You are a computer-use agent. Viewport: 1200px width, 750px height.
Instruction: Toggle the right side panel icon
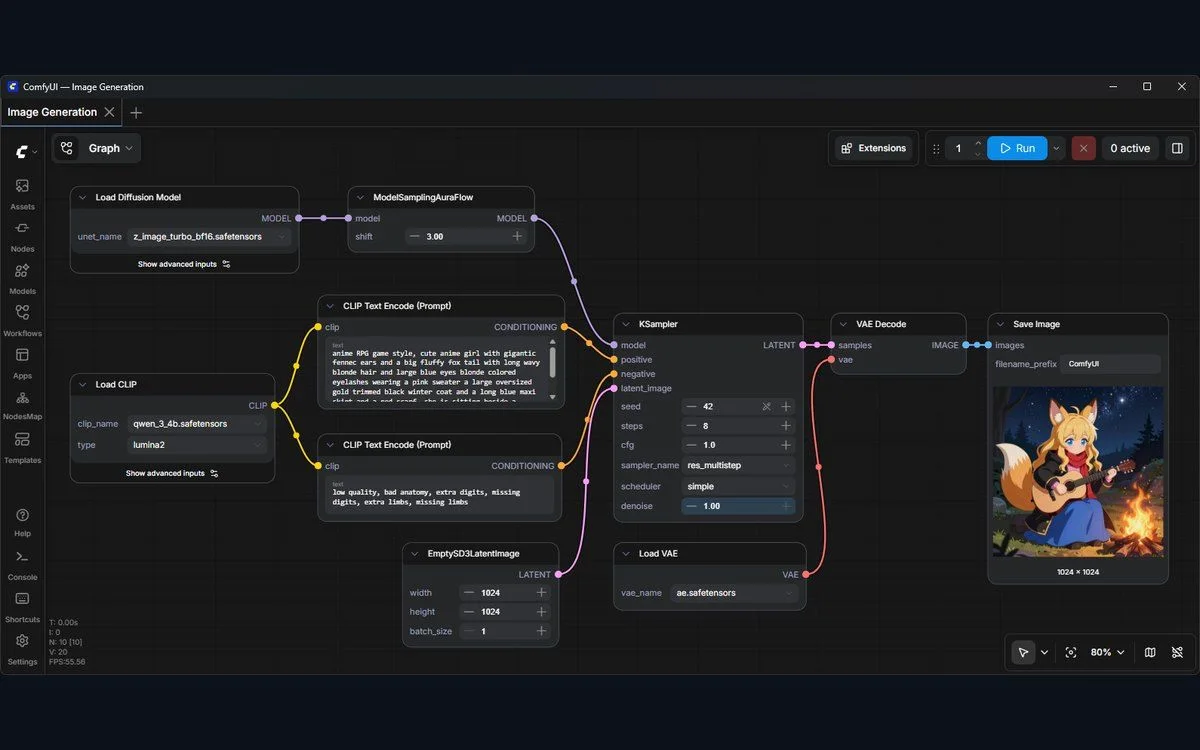click(1177, 148)
